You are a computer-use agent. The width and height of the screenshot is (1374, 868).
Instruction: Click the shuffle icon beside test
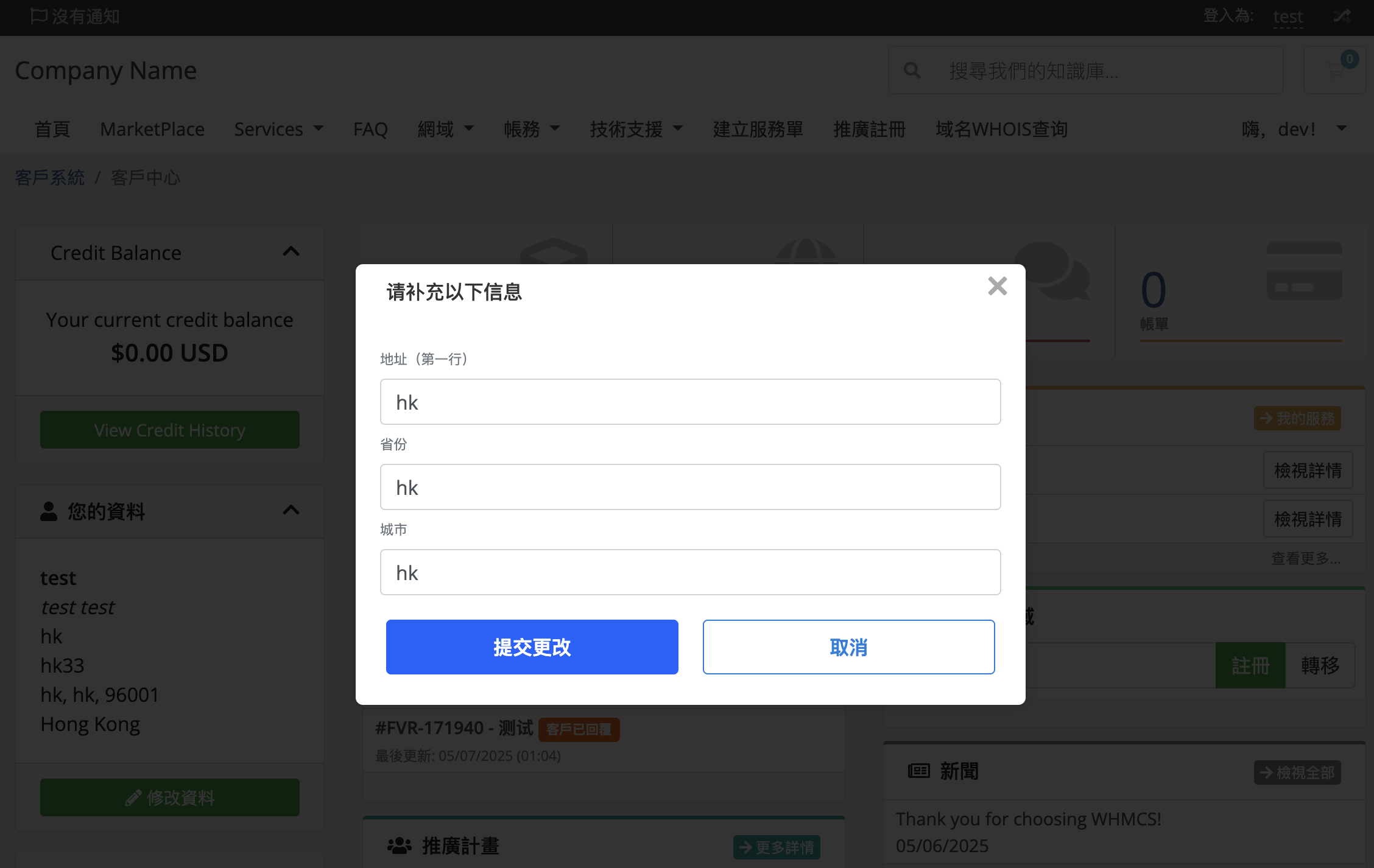click(1342, 16)
